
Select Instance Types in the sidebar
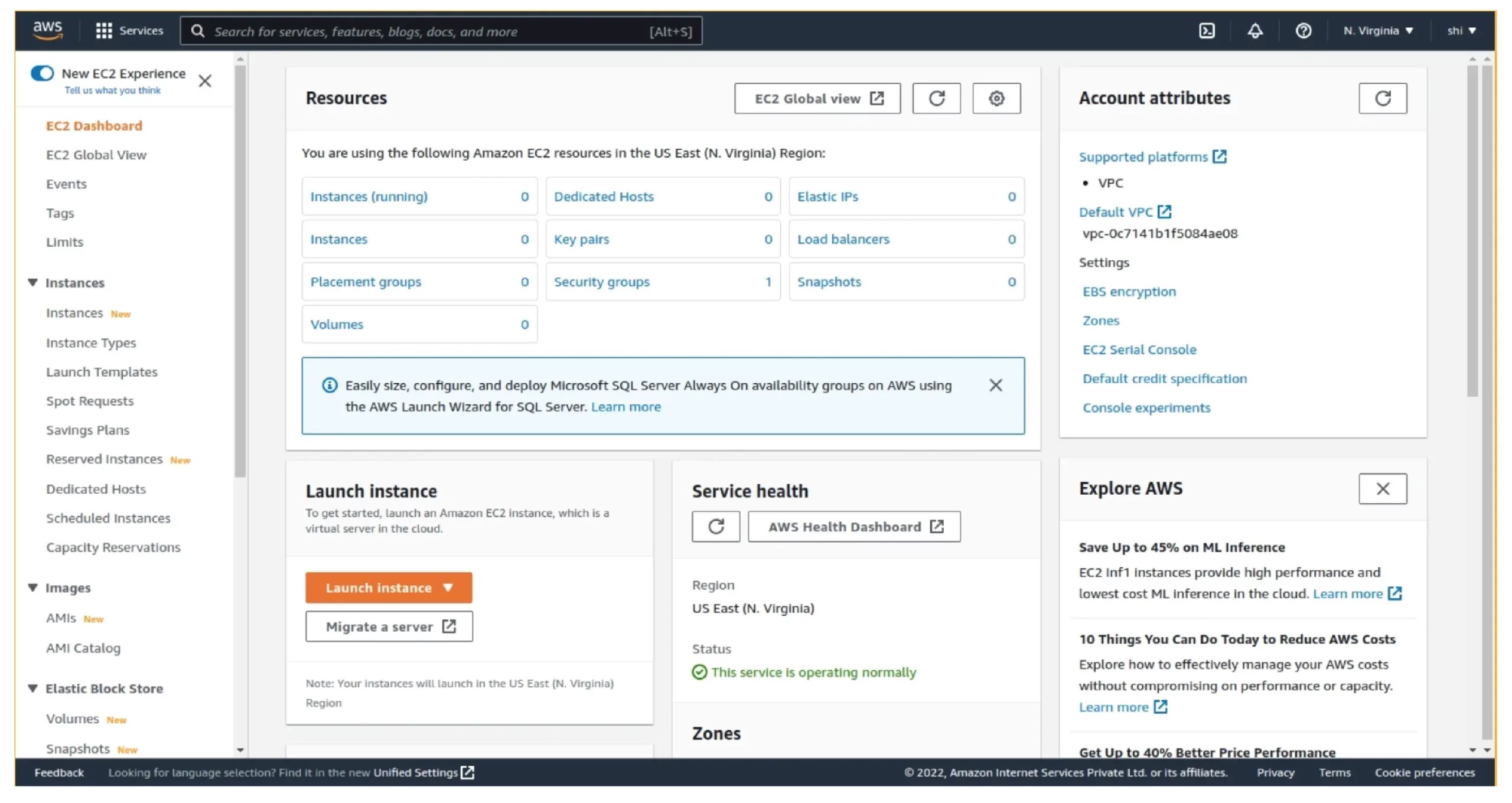90,342
